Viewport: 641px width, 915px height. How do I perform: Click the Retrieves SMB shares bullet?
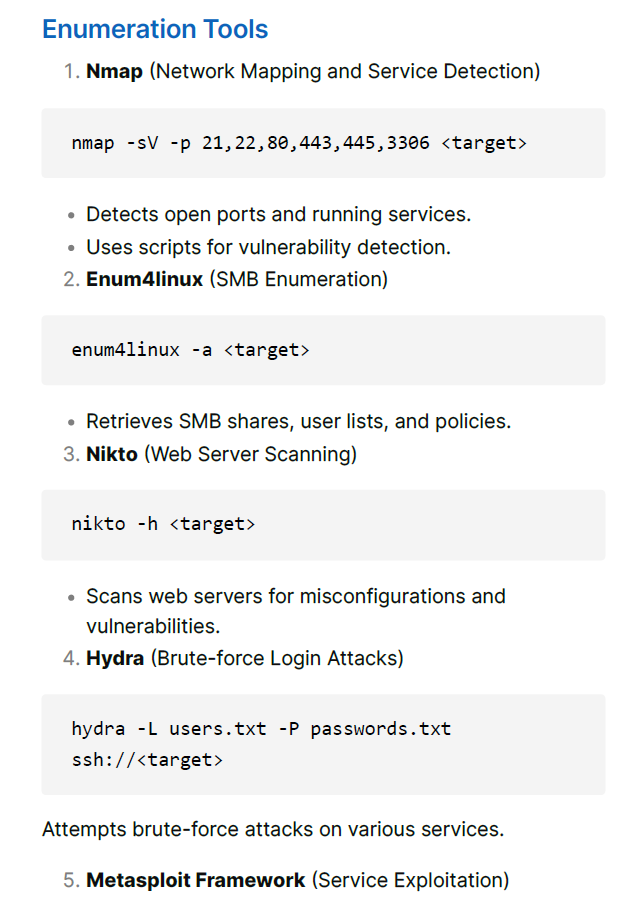coord(298,421)
